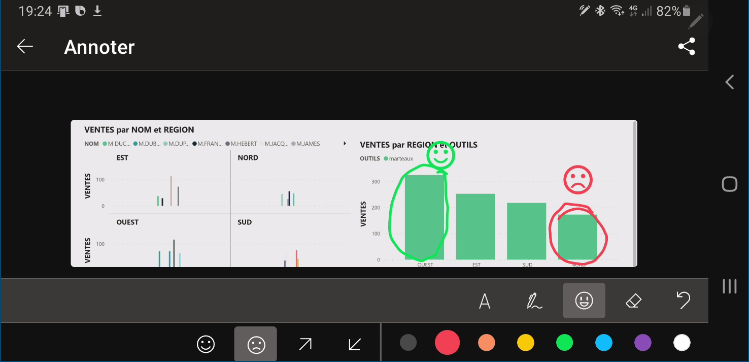Select the red color swatch
The width and height of the screenshot is (749, 362).
pos(447,342)
